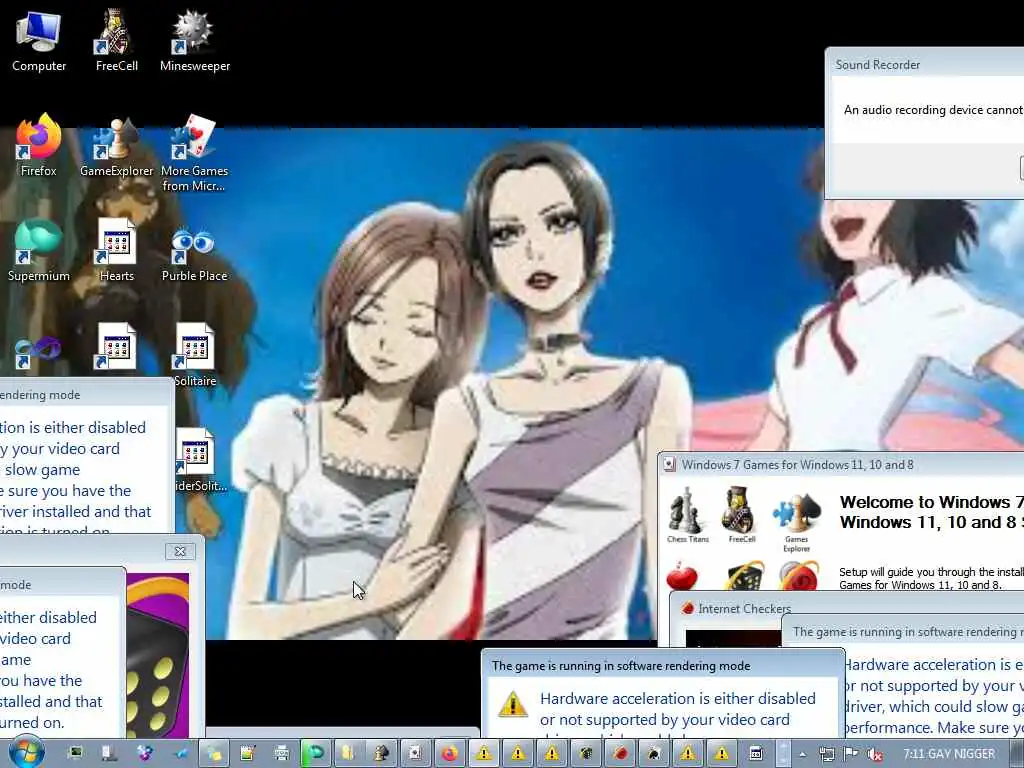
Task: Click the Sound Recorder dialog title bar
Action: [924, 64]
